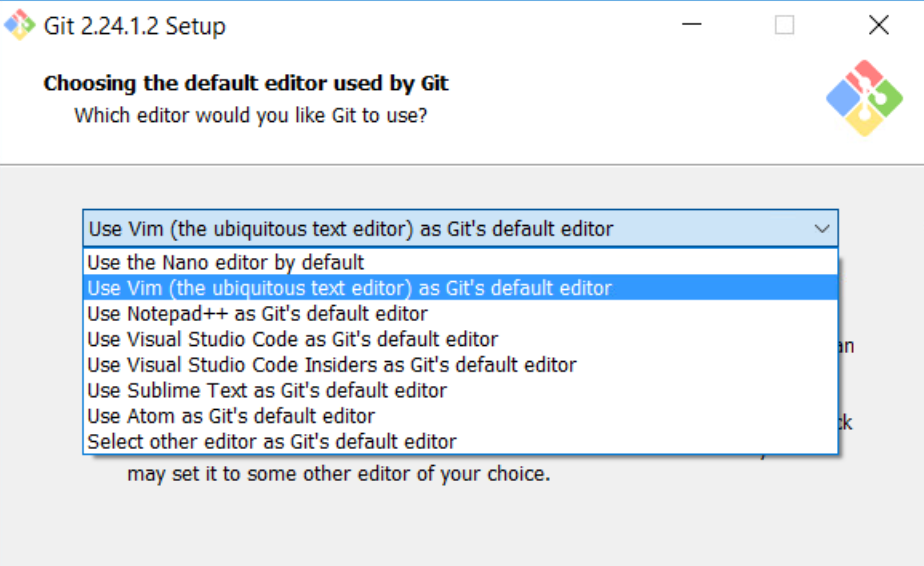Close the Git Setup wizard
The height and width of the screenshot is (566, 924).
(878, 25)
